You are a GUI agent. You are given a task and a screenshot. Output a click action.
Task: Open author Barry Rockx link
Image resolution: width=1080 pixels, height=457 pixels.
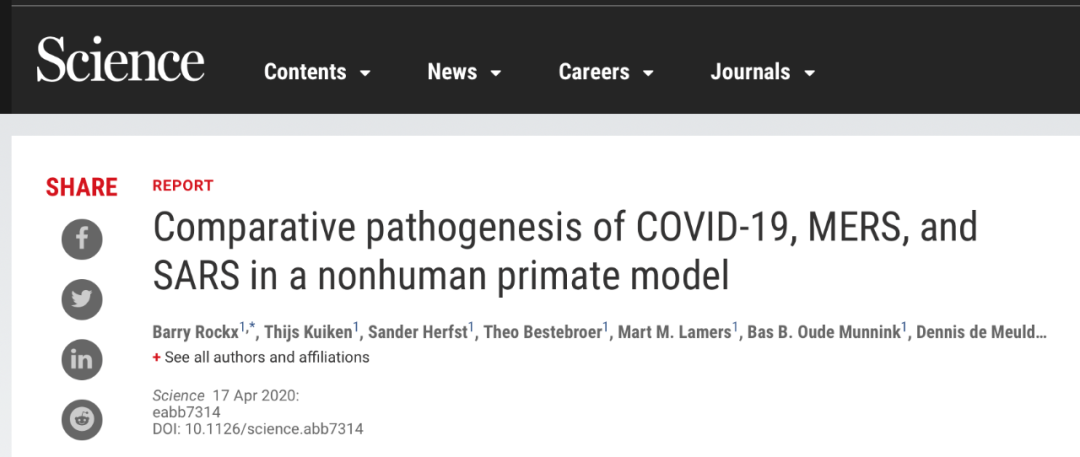click(195, 332)
